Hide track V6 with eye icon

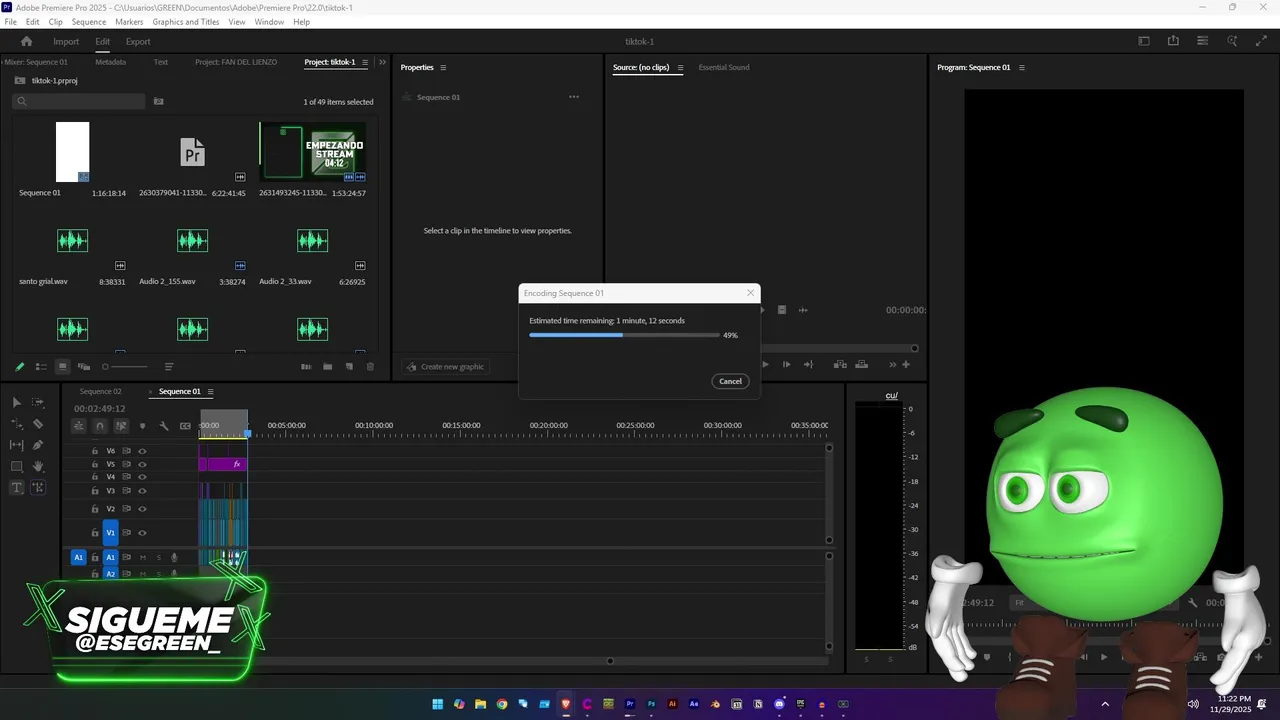point(142,451)
